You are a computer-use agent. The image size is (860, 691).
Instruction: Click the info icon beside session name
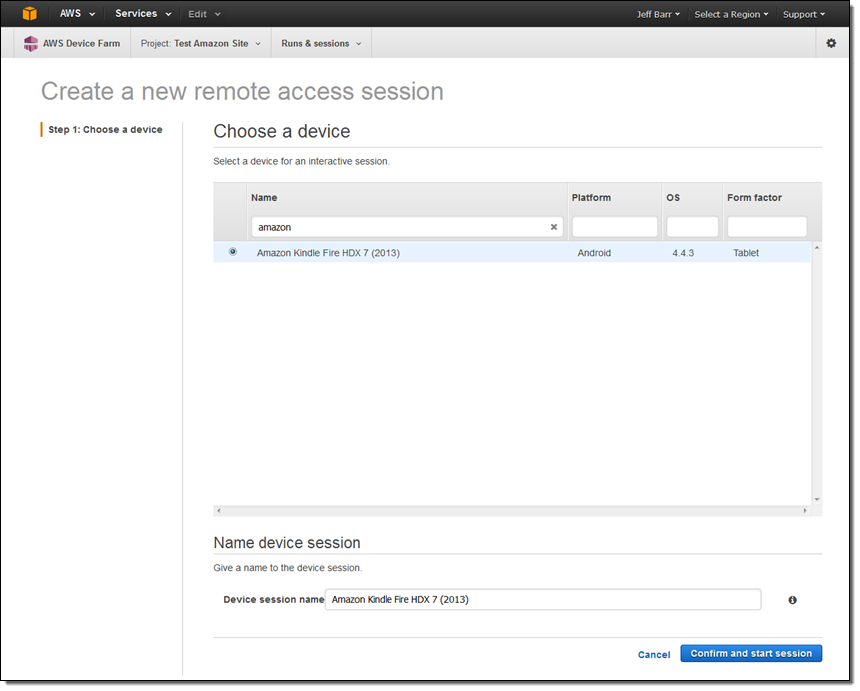tap(792, 600)
